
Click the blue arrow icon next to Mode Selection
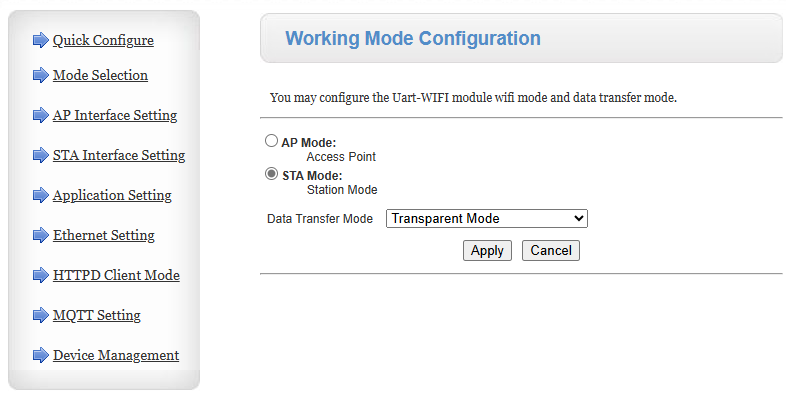click(41, 75)
